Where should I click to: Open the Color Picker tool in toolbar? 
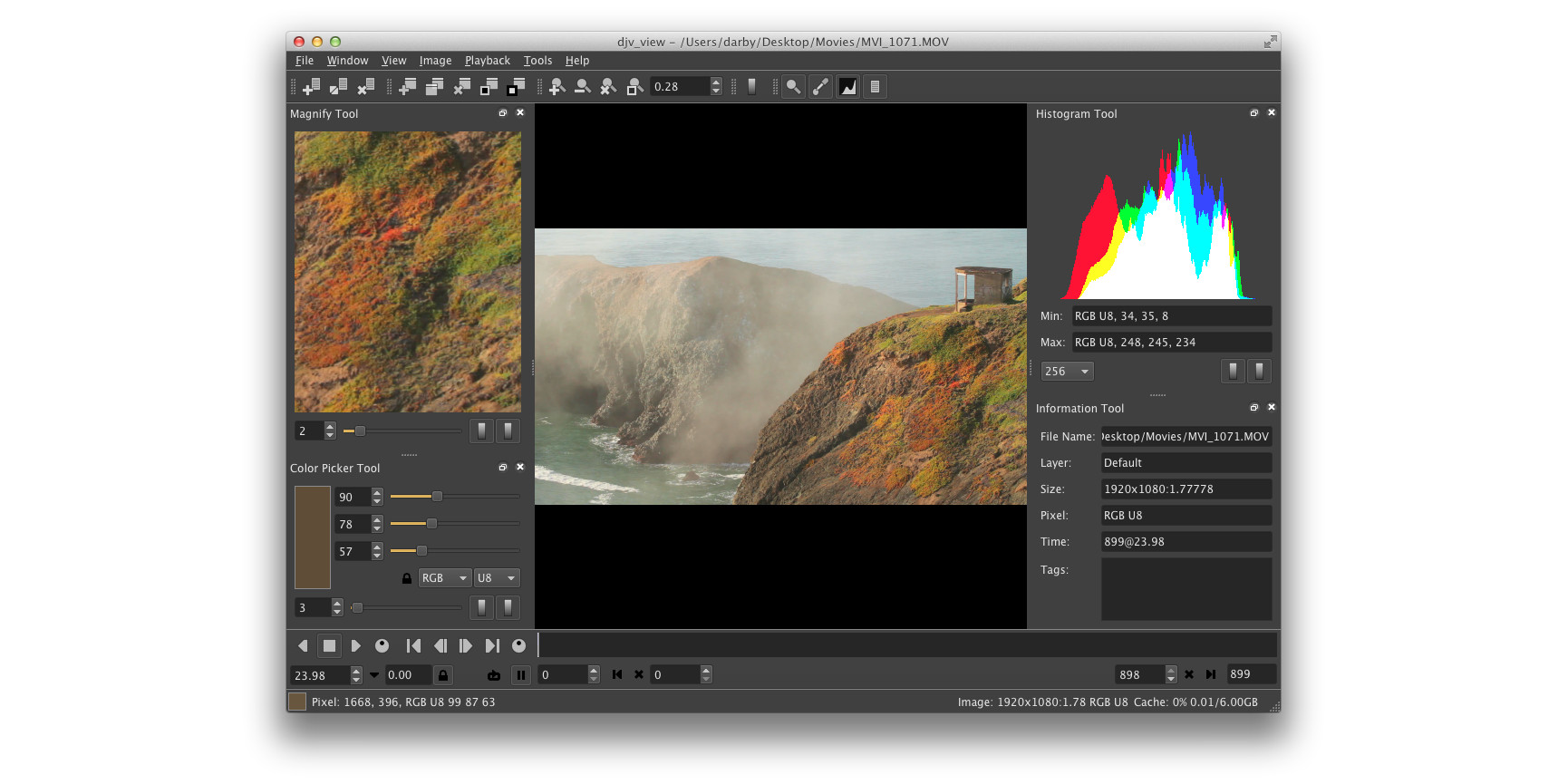820,87
